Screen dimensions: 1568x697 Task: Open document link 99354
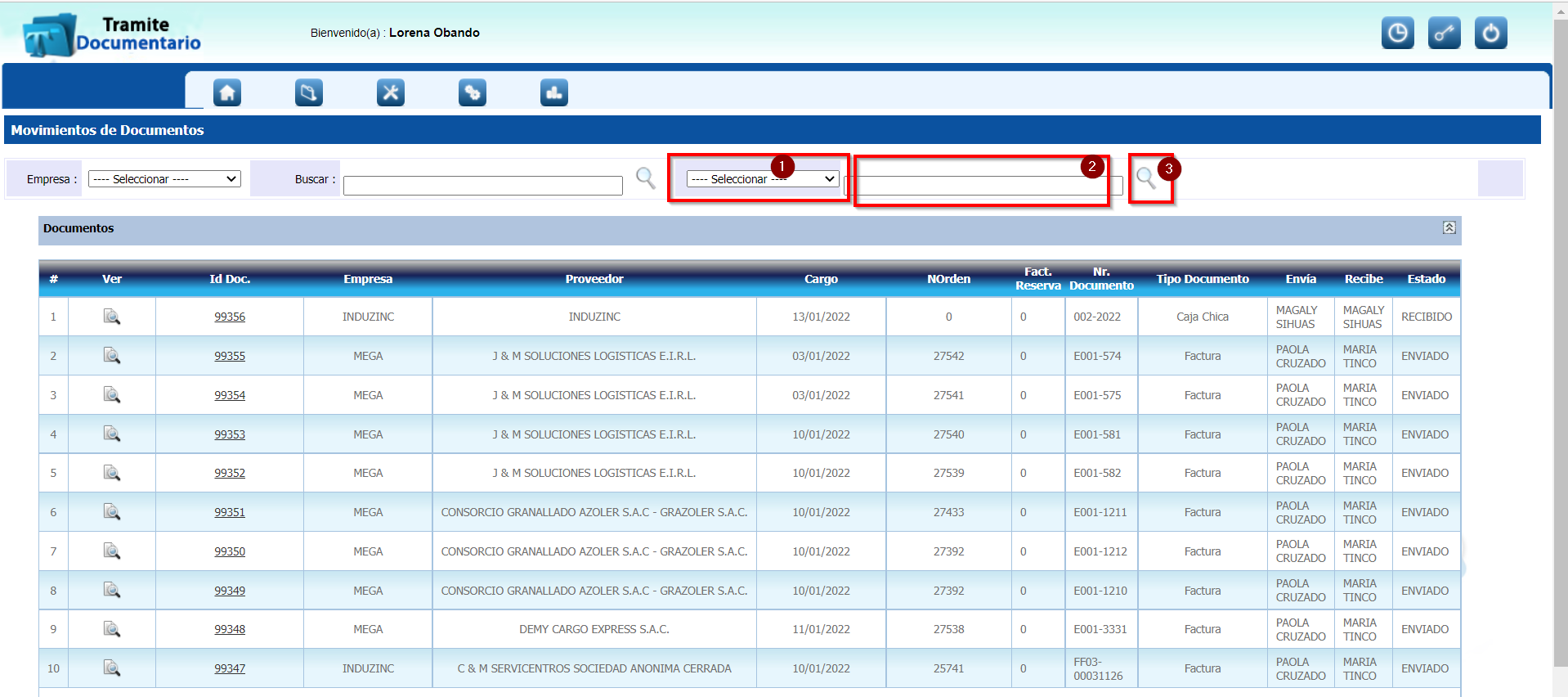(x=230, y=395)
